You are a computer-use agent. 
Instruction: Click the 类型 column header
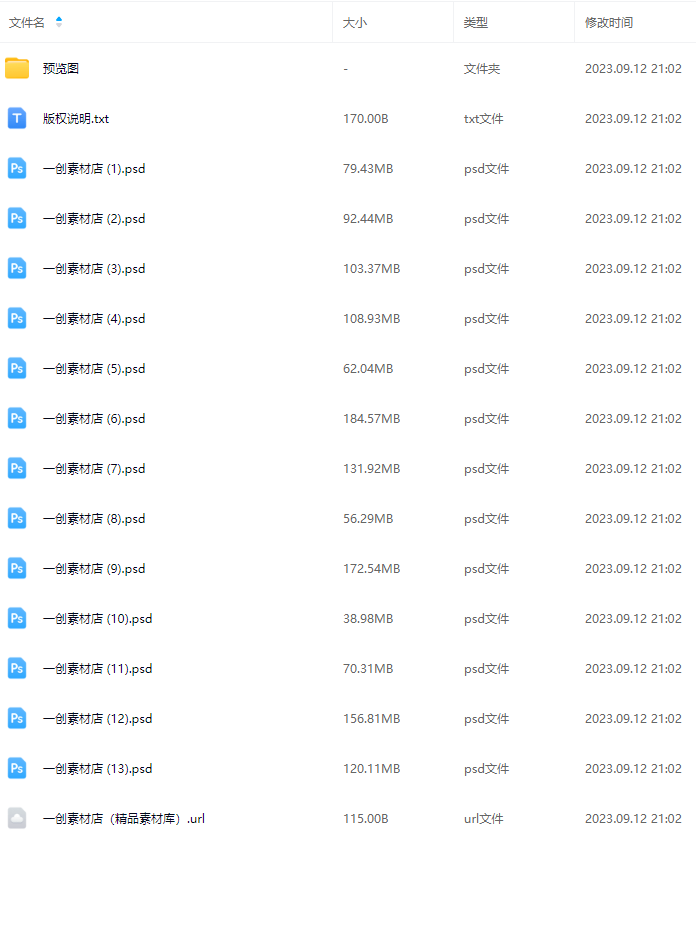pos(475,22)
